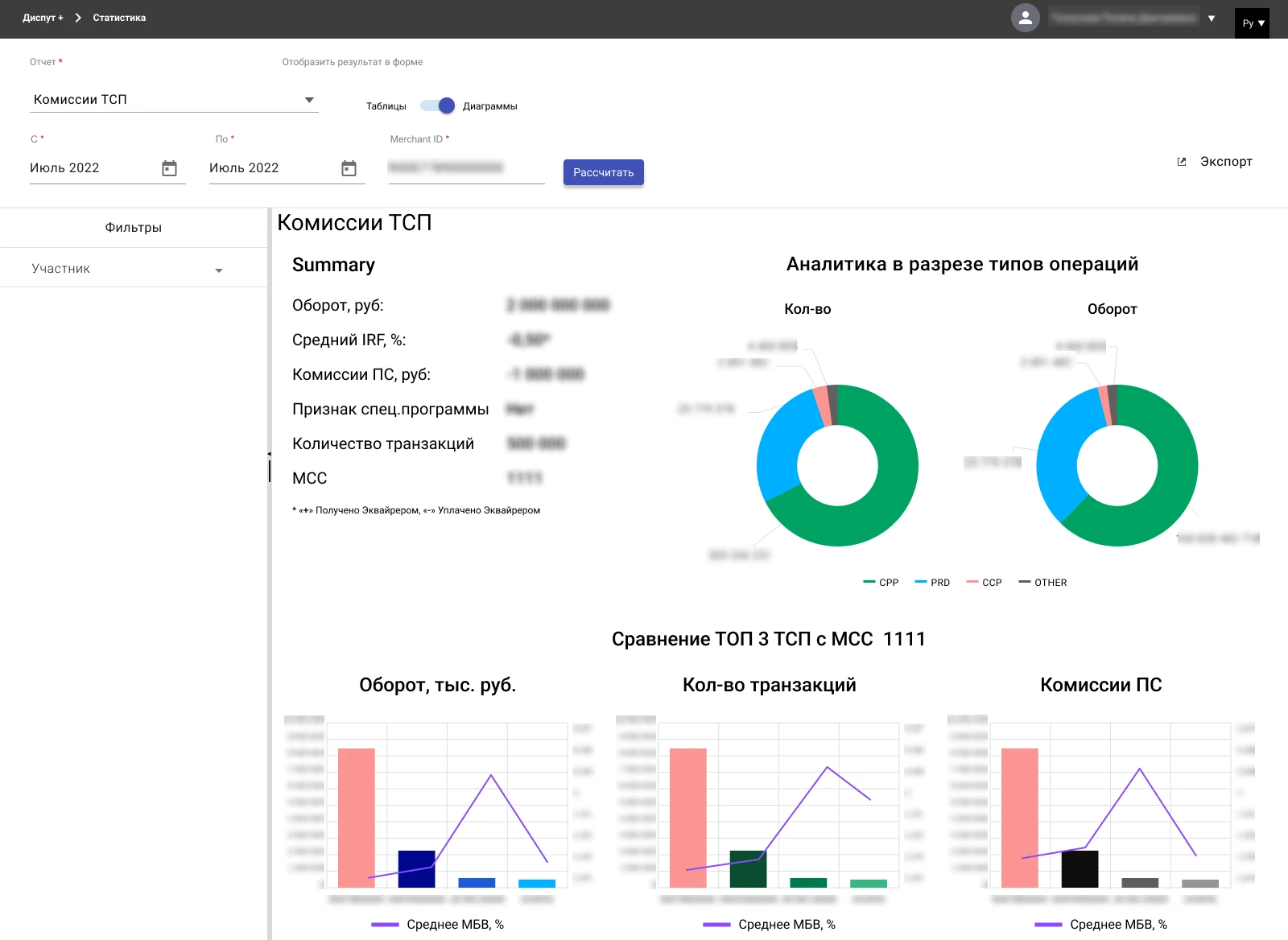Screen dimensions: 1288x940
Task: Toggle PRD series in donut legend
Action: click(932, 583)
